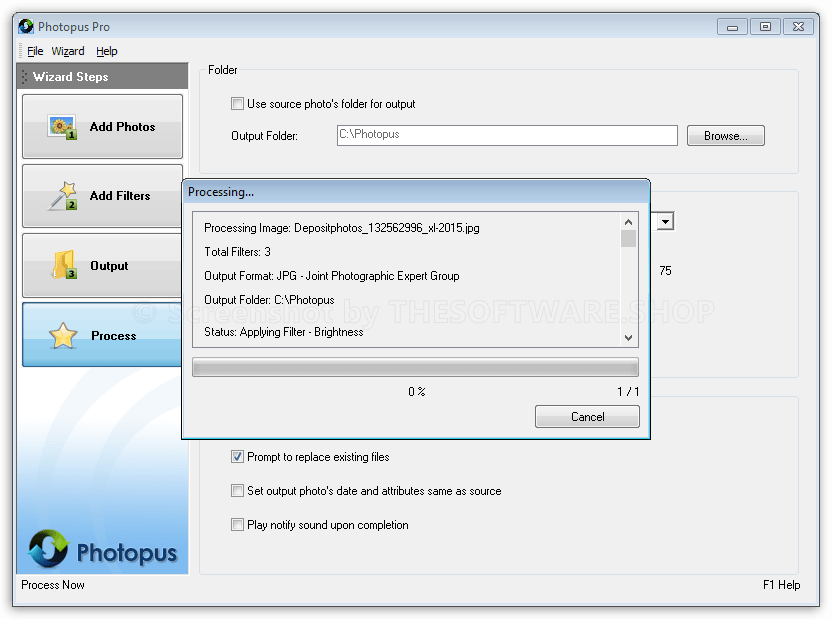The height and width of the screenshot is (619, 832).
Task: Minimize the Photopus Pro window
Action: pyautogui.click(x=732, y=27)
